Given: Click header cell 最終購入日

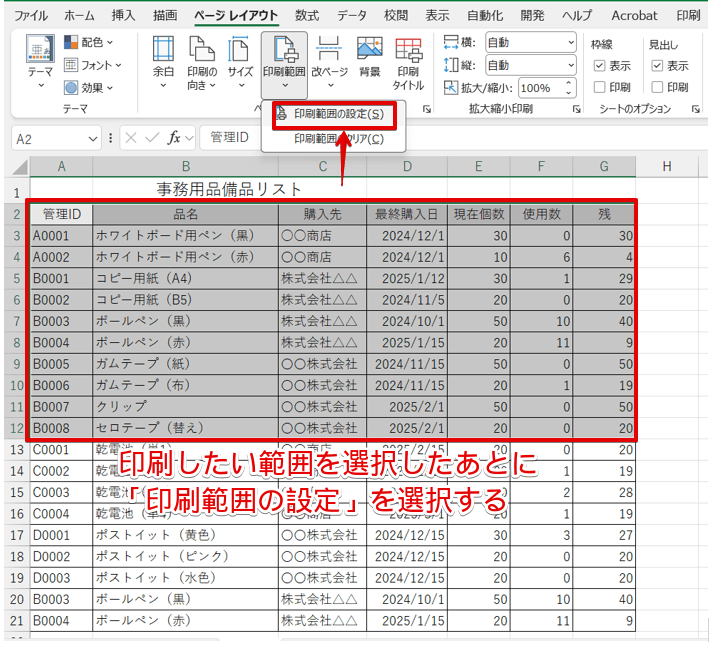Looking at the screenshot, I should (406, 214).
